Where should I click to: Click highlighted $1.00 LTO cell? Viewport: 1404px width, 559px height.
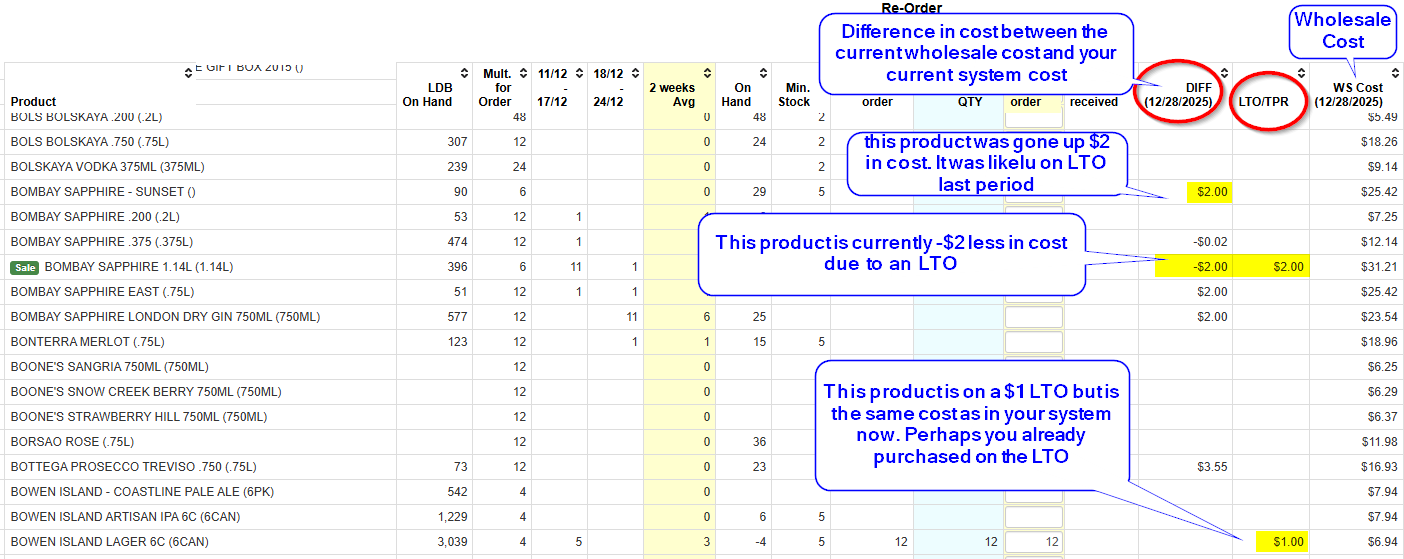[x=1281, y=542]
